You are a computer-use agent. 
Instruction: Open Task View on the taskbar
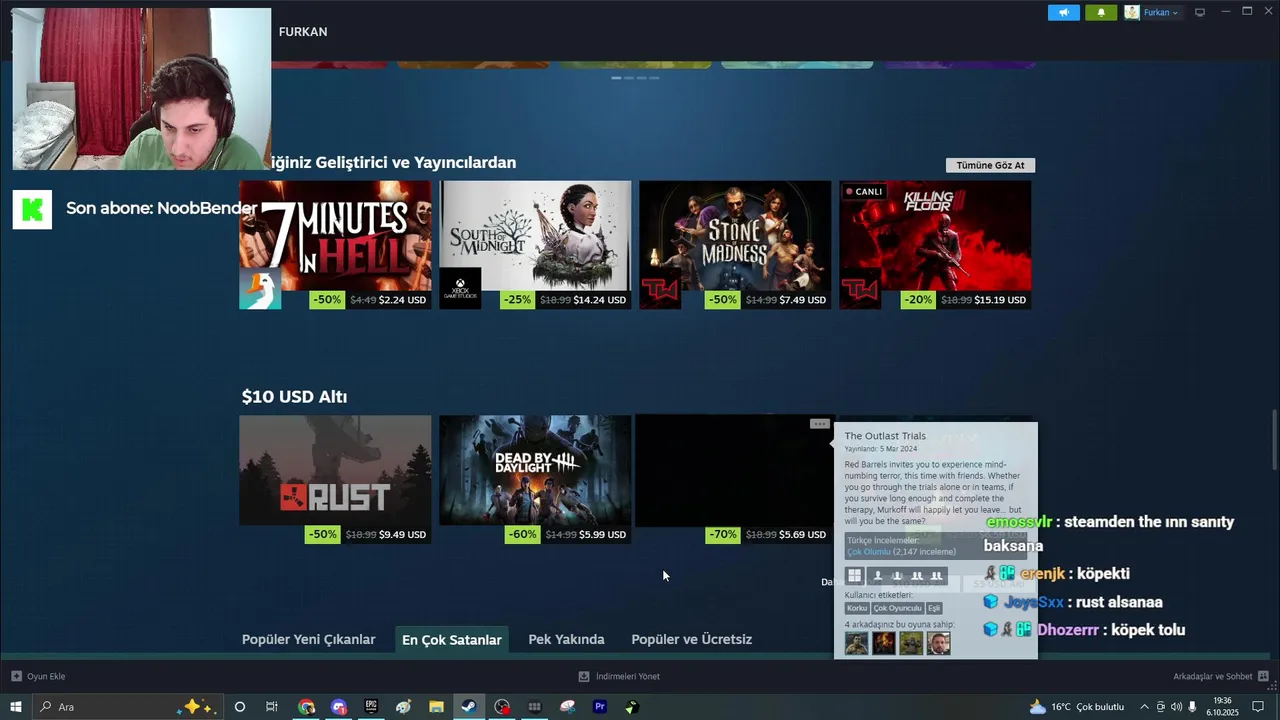272,707
